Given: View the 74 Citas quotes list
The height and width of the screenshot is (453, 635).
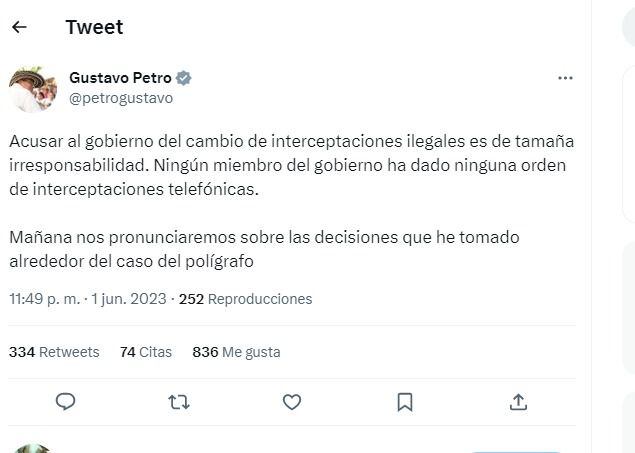Looking at the screenshot, I should pyautogui.click(x=146, y=352).
